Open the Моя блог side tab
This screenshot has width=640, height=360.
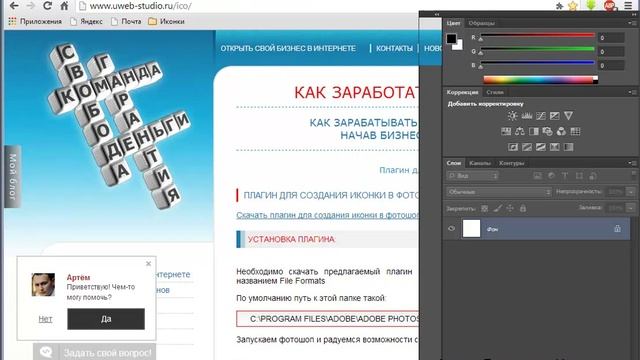(x=13, y=176)
